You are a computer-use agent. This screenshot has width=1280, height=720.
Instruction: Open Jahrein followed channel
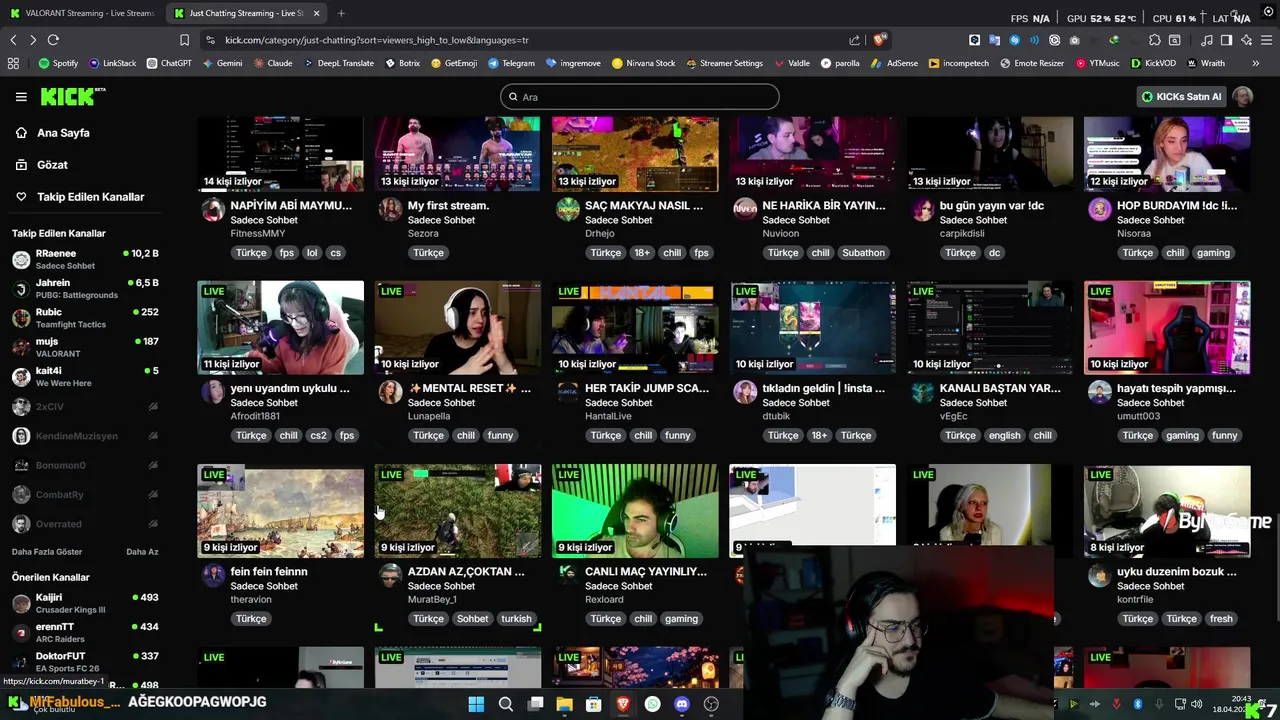tap(85, 289)
